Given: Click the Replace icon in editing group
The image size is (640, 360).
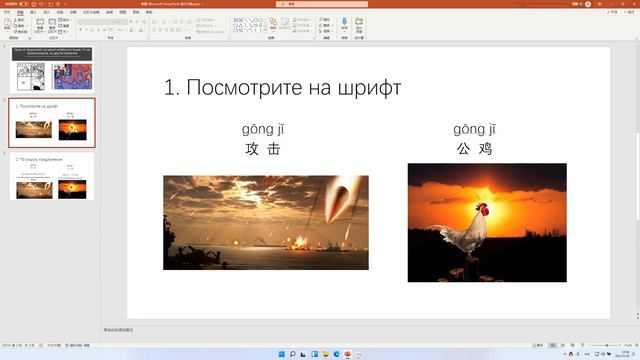Looking at the screenshot, I should pos(321,25).
